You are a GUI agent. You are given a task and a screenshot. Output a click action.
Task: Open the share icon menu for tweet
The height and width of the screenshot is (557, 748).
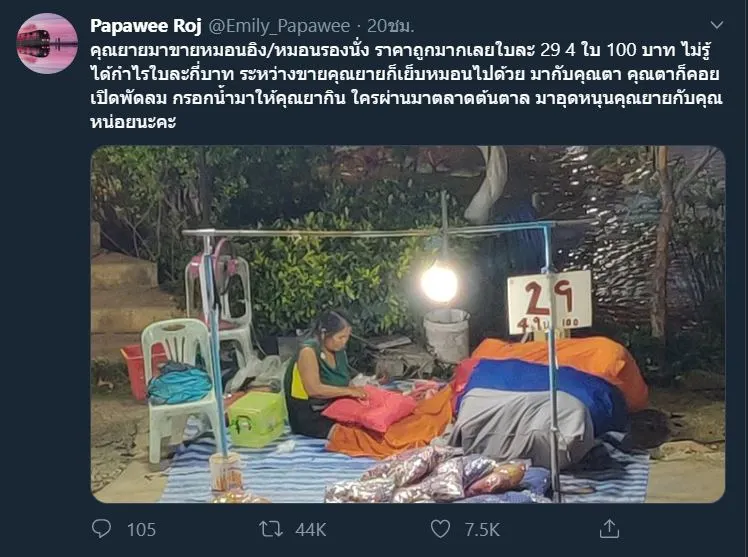click(609, 529)
